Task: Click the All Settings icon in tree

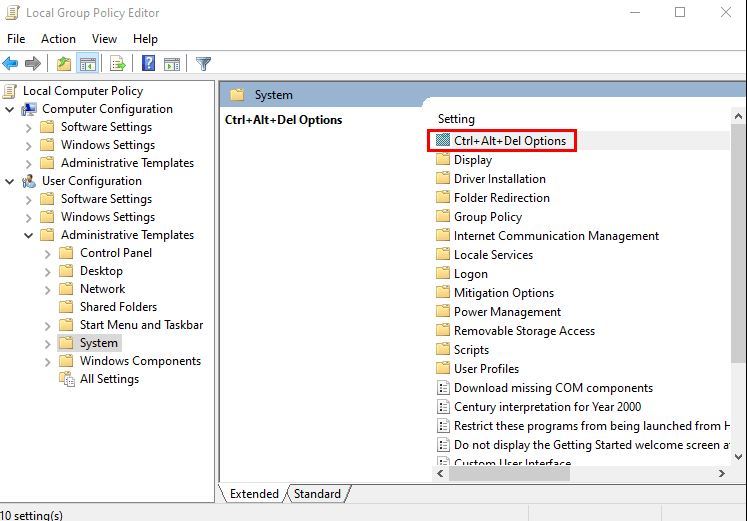Action: 67,379
